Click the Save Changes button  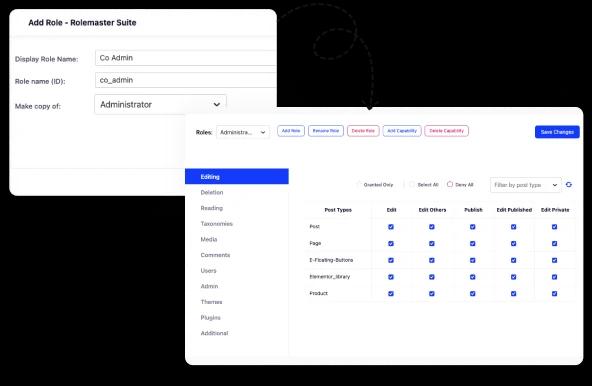(x=557, y=132)
